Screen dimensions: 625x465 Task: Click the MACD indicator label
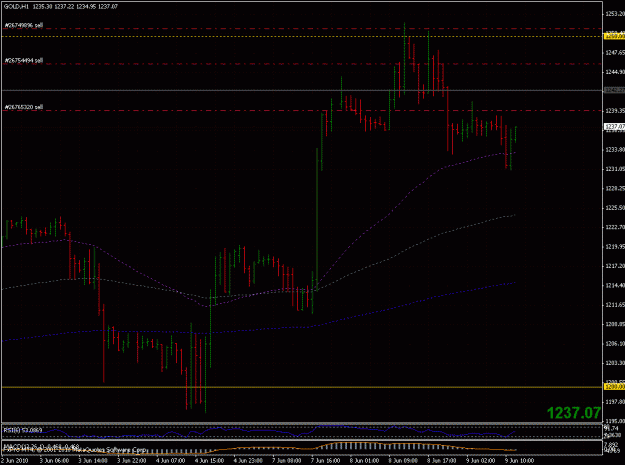click(x=41, y=446)
